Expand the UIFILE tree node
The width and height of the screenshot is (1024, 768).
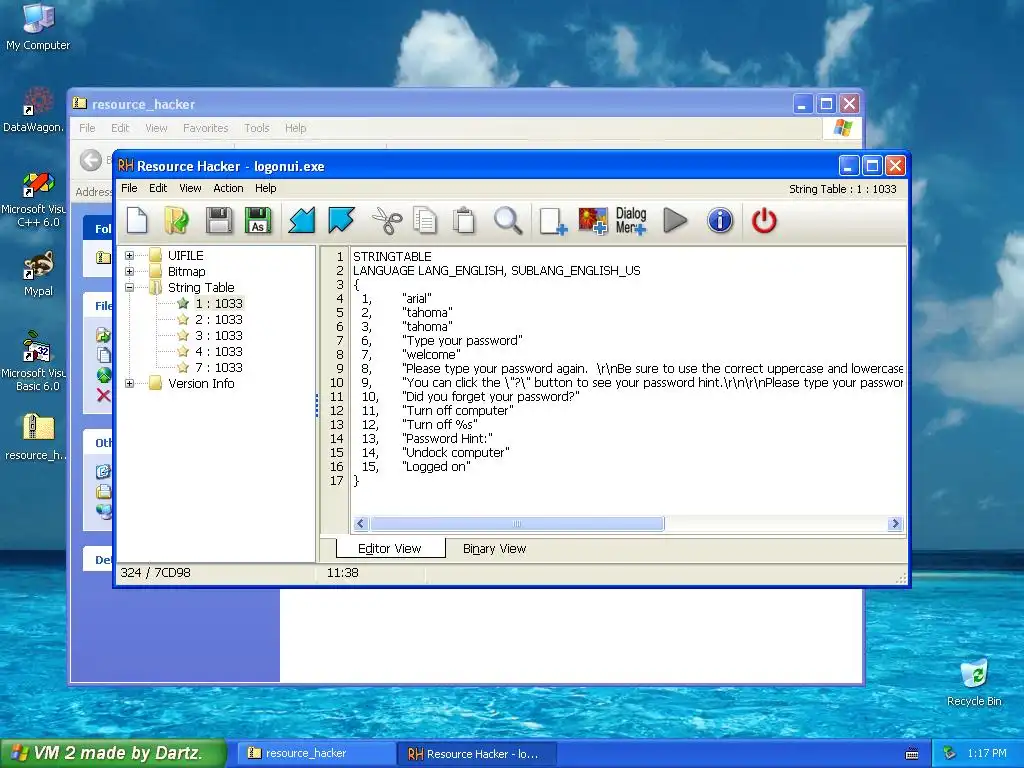click(x=129, y=255)
